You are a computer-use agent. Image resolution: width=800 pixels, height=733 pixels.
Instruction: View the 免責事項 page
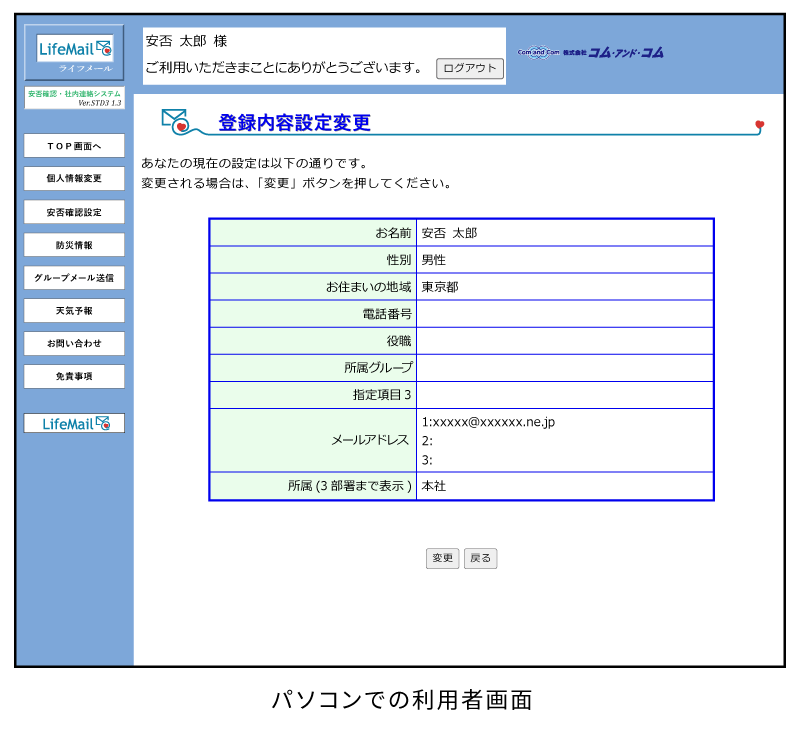point(73,377)
